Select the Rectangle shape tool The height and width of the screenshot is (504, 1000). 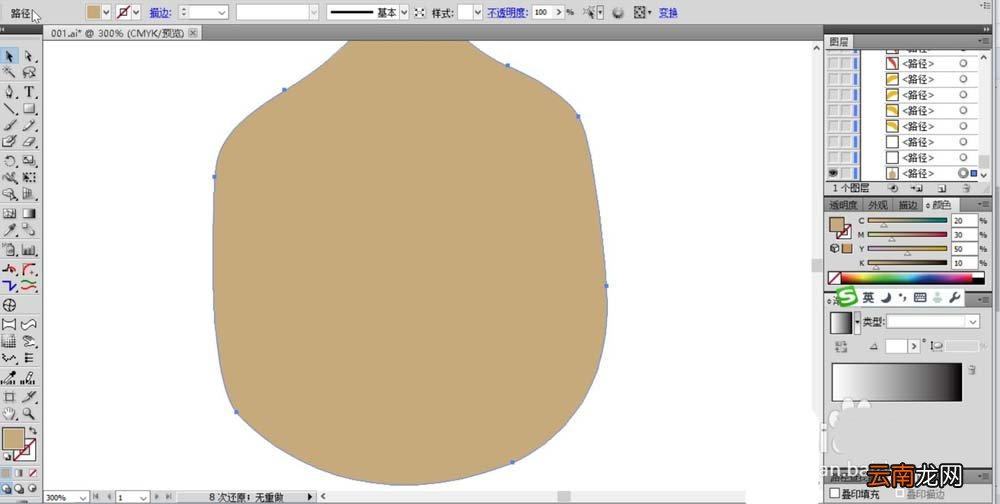[29, 108]
